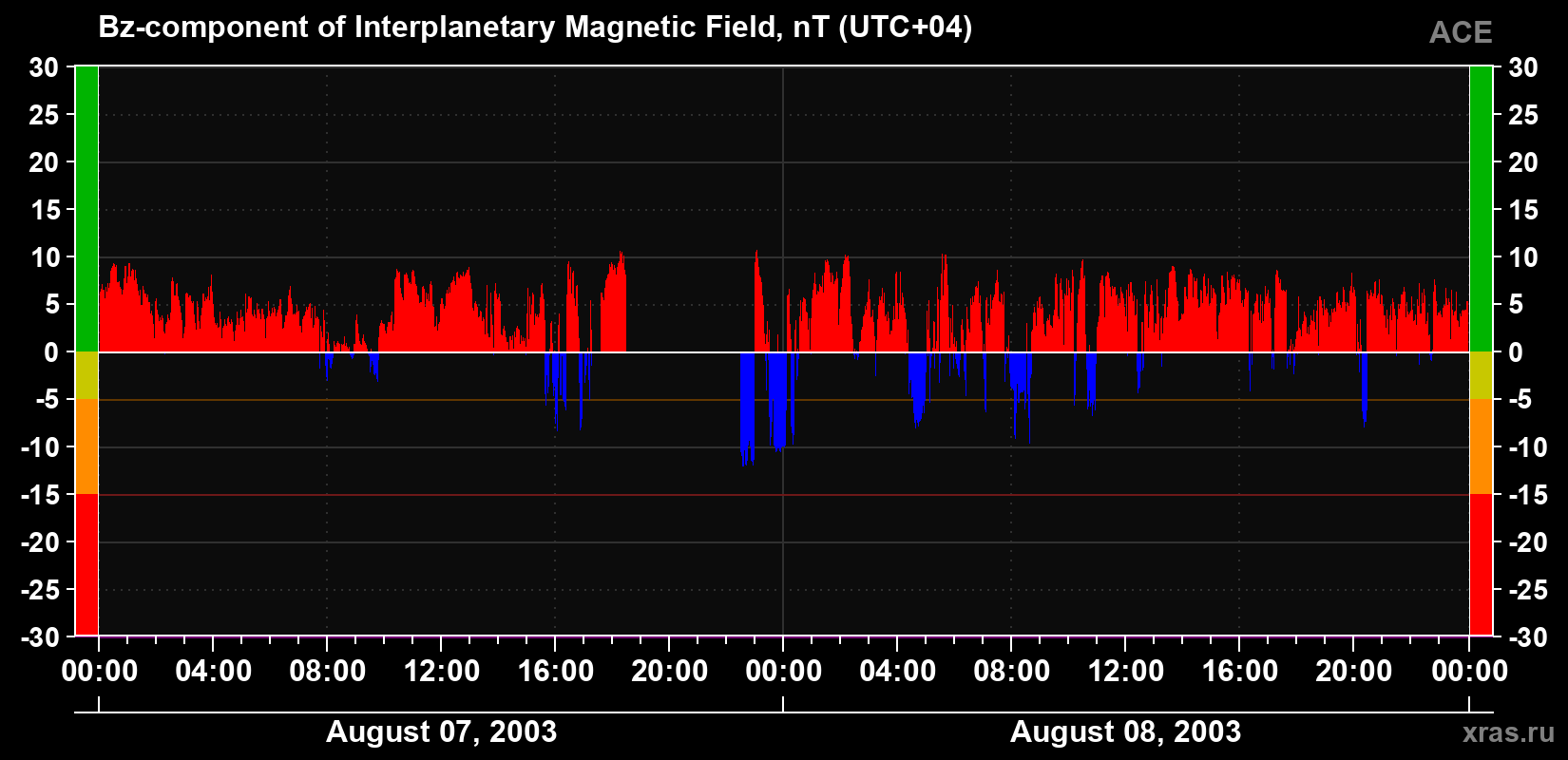Click the -5 label on left axis
The width and height of the screenshot is (1568, 760).
pos(47,400)
